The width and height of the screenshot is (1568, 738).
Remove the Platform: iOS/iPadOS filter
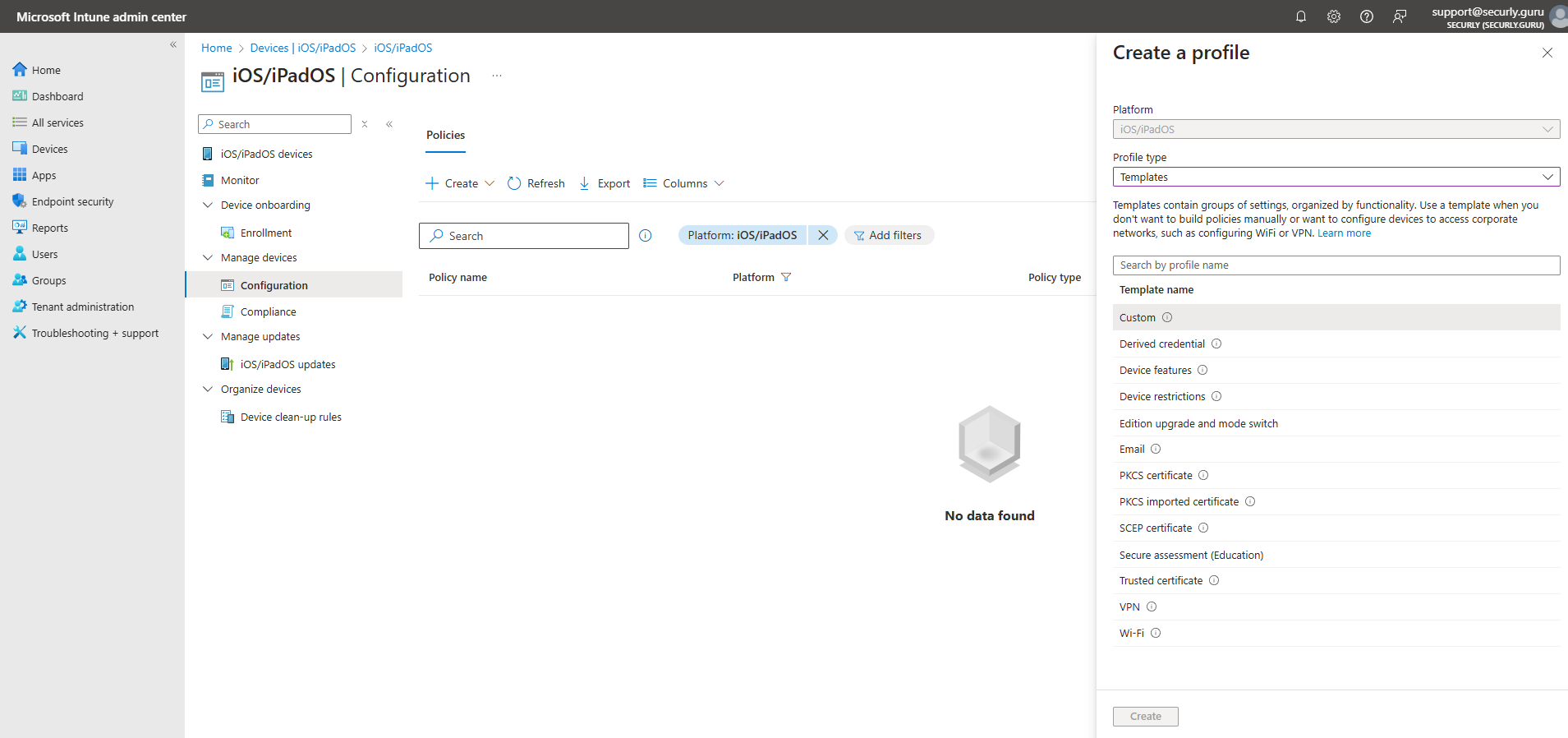point(823,236)
